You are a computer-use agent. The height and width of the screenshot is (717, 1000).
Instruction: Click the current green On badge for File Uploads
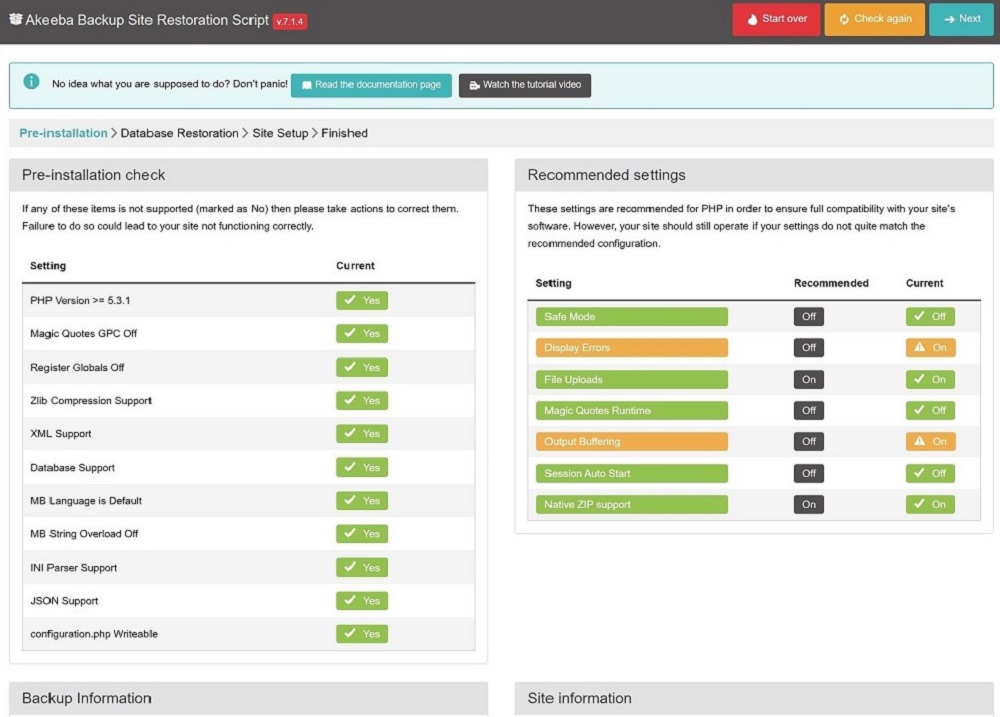[930, 380]
